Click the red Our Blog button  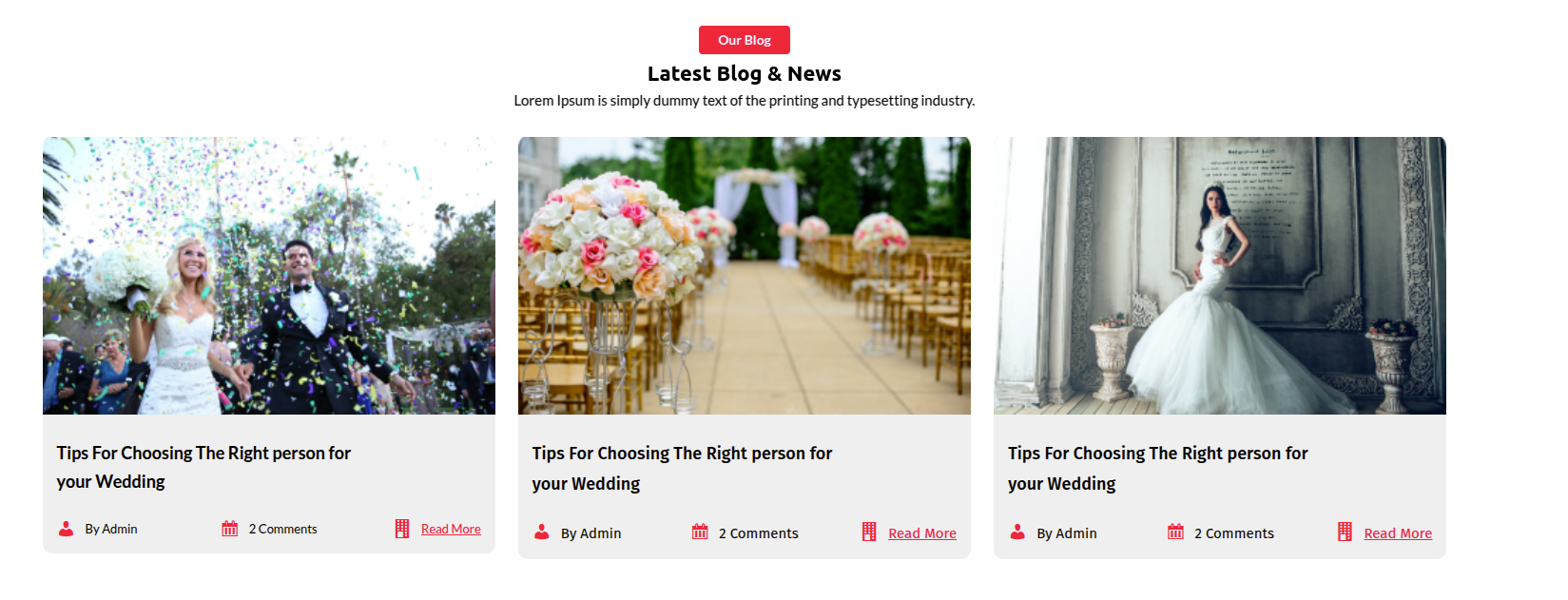[745, 40]
